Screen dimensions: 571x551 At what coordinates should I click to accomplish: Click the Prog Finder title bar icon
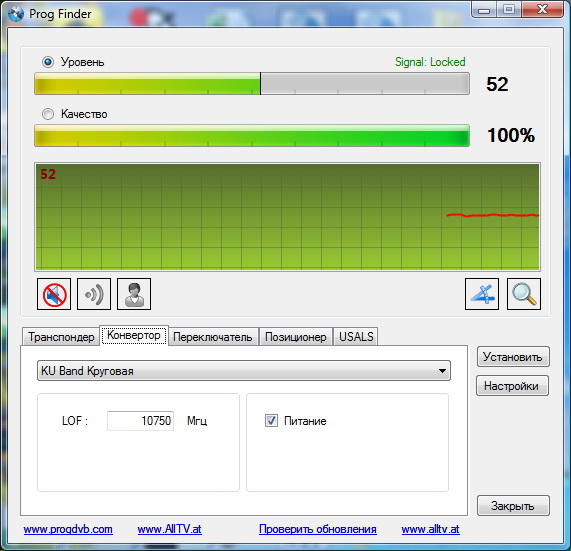coord(16,14)
